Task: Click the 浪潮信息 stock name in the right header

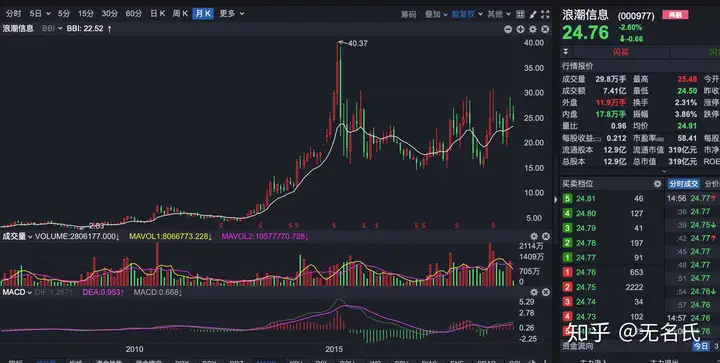Action: 585,15
